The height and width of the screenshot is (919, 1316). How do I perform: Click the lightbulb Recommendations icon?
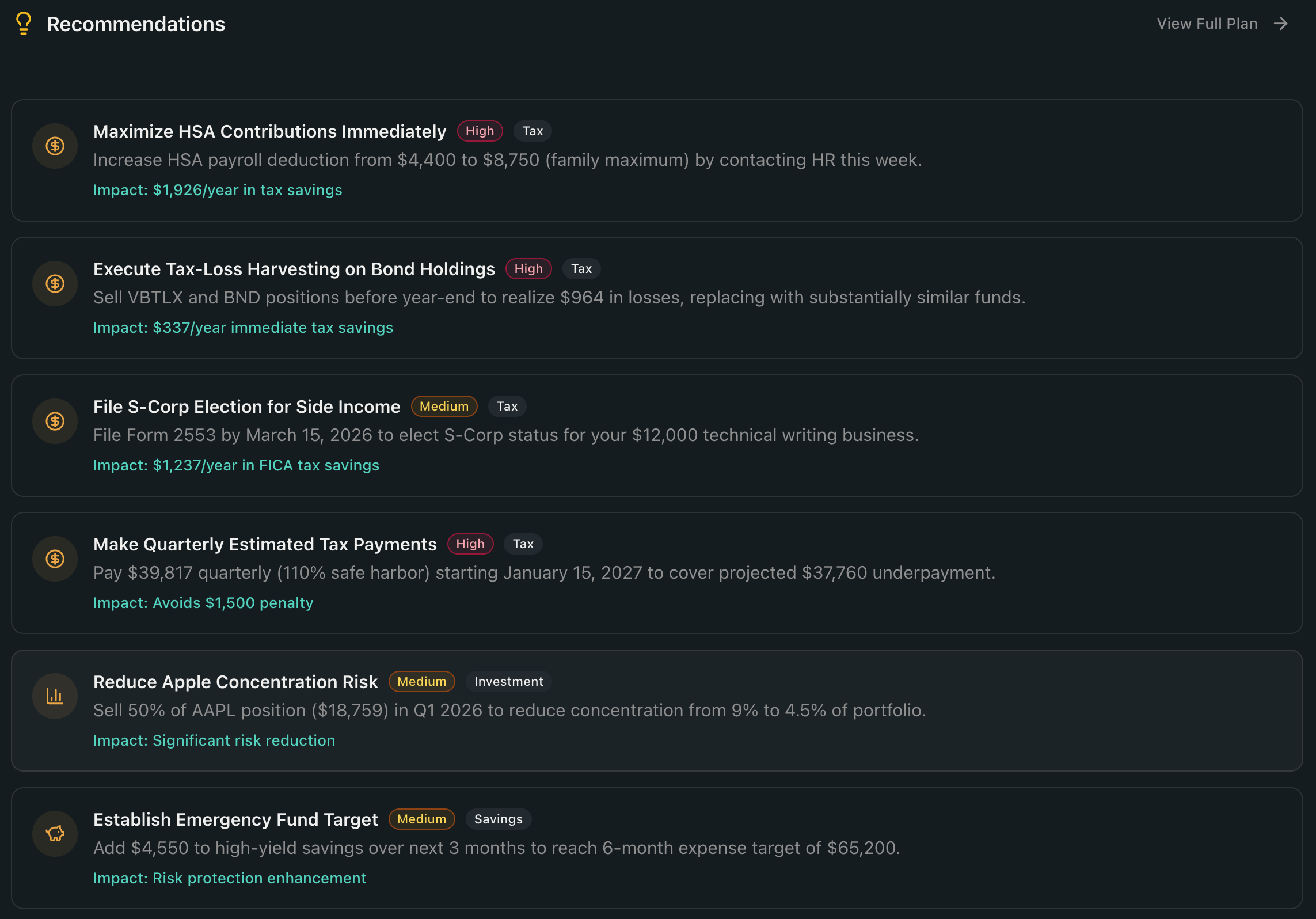pyautogui.click(x=24, y=24)
